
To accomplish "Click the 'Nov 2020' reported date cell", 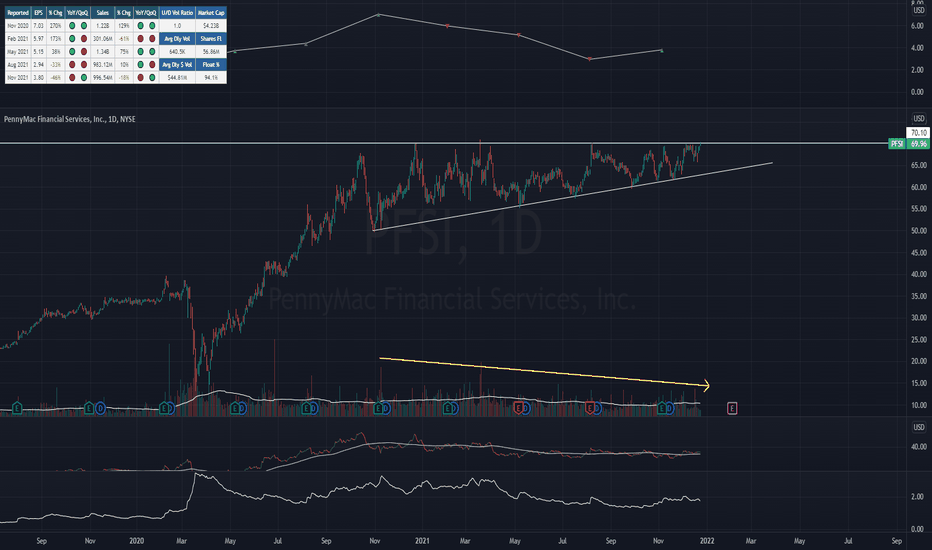I will pyautogui.click(x=18, y=26).
